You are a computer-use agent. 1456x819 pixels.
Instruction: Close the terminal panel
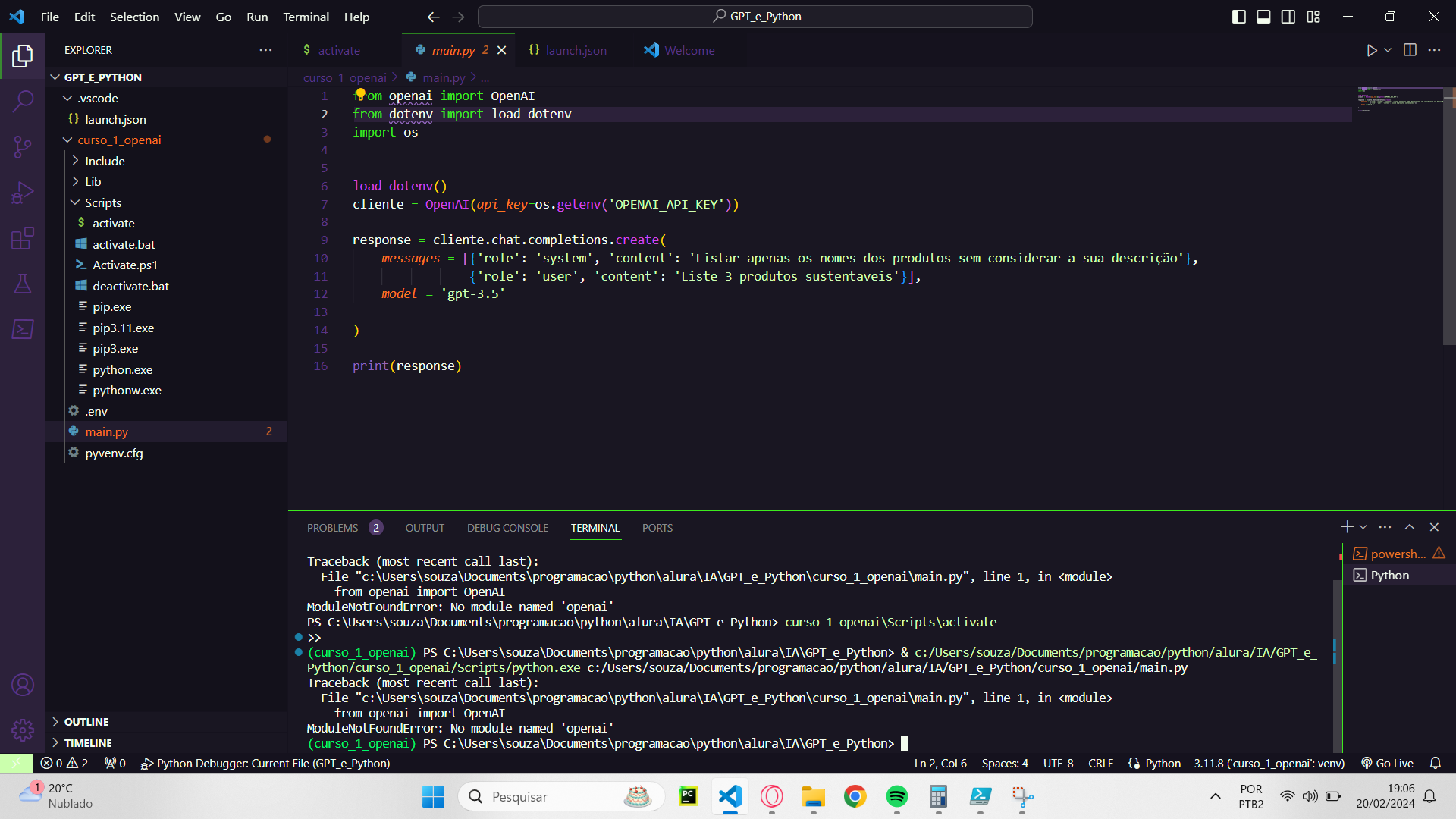(1434, 527)
